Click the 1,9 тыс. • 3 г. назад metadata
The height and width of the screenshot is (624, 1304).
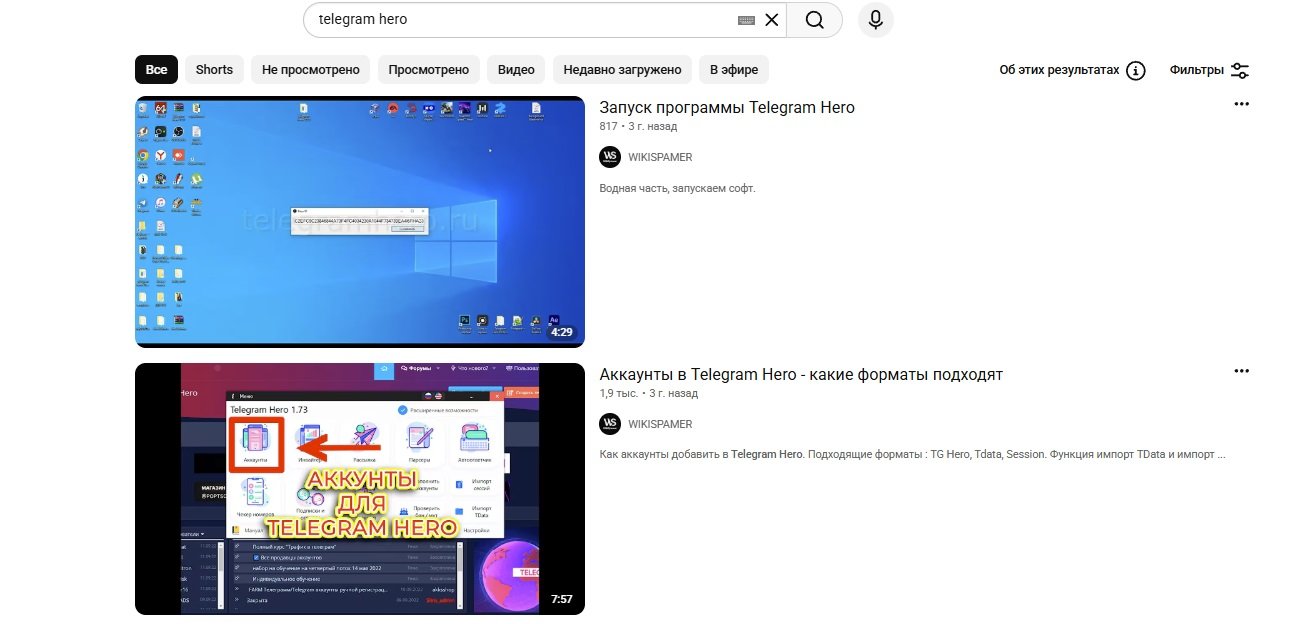648,394
